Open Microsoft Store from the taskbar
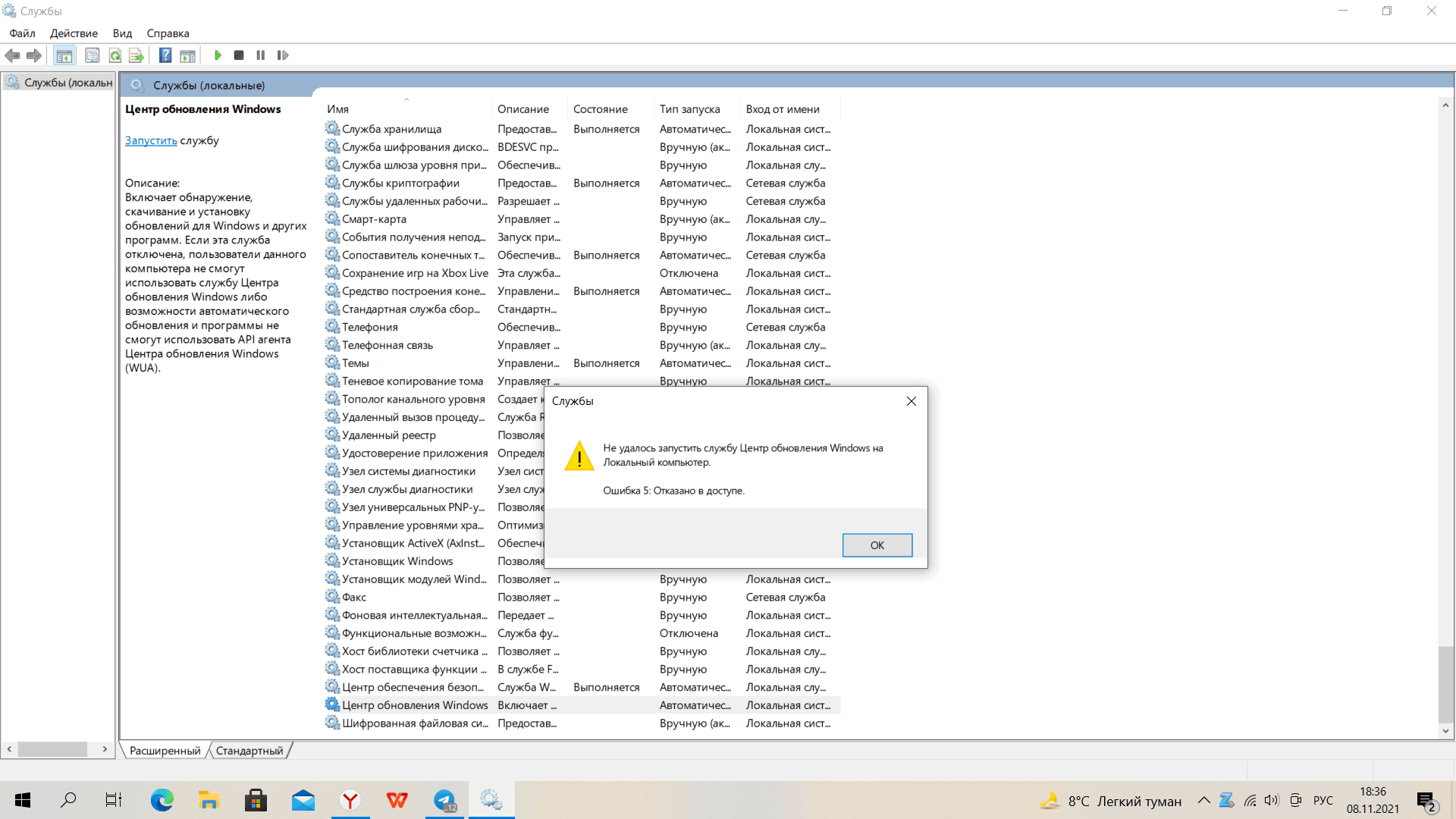Image resolution: width=1456 pixels, height=819 pixels. (256, 800)
